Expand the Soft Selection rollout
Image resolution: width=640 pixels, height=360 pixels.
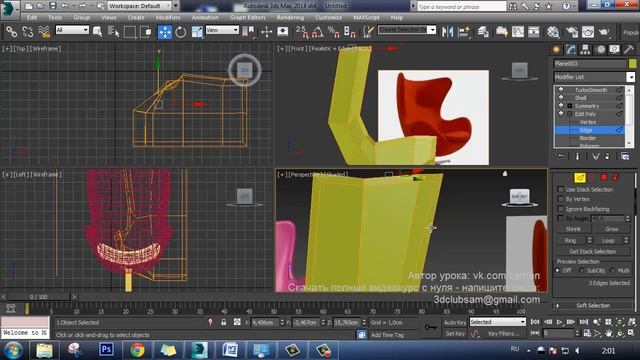pos(593,305)
